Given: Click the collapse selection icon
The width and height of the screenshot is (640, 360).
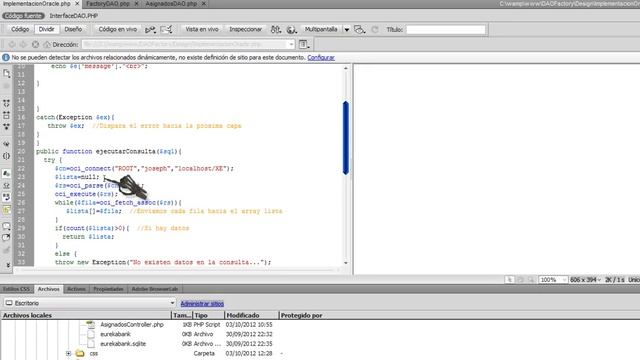Looking at the screenshot, I should 7,116.
